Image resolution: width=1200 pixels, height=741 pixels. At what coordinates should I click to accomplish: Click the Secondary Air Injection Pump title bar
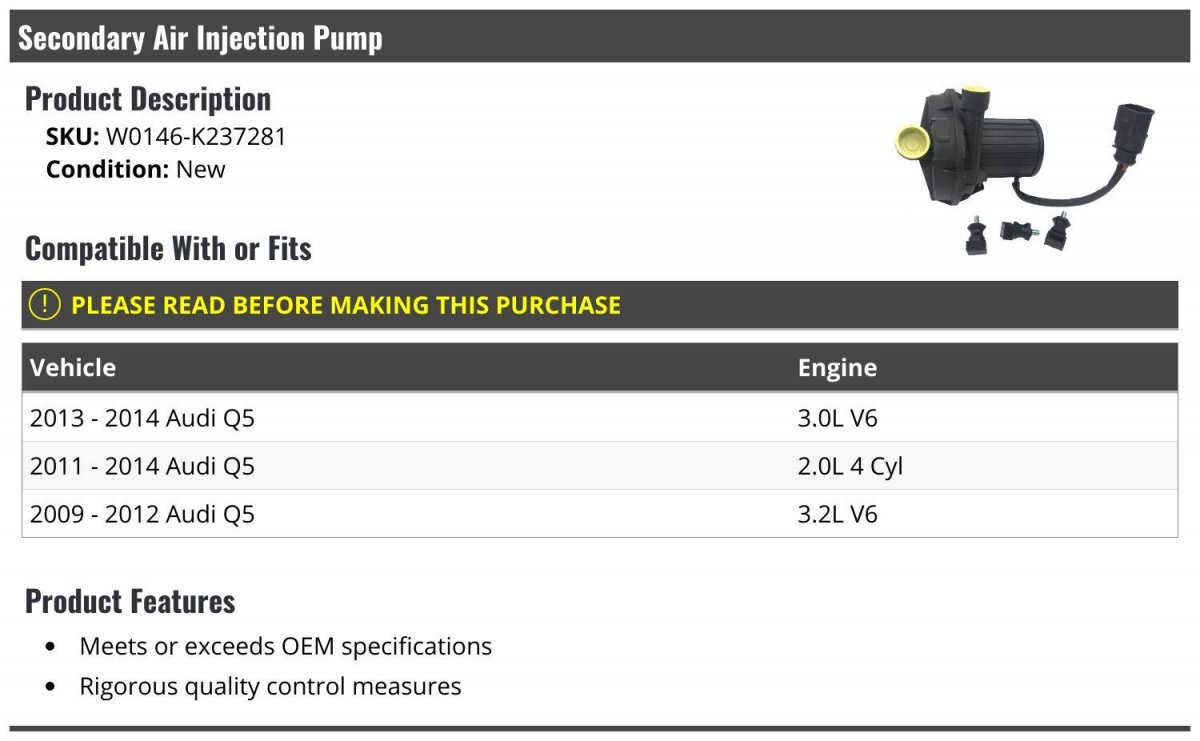click(x=600, y=37)
